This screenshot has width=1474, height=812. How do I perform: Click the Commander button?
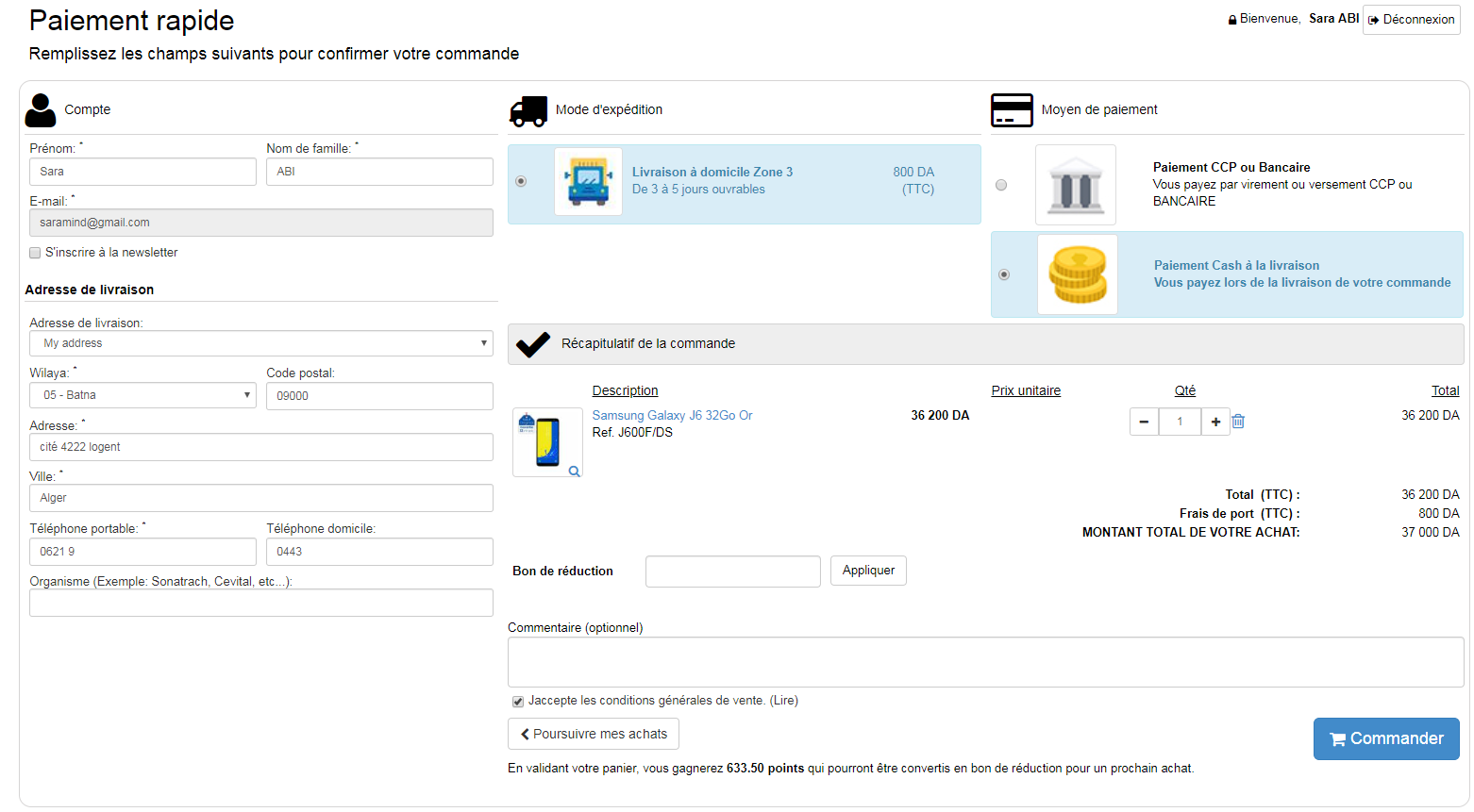(x=1386, y=738)
